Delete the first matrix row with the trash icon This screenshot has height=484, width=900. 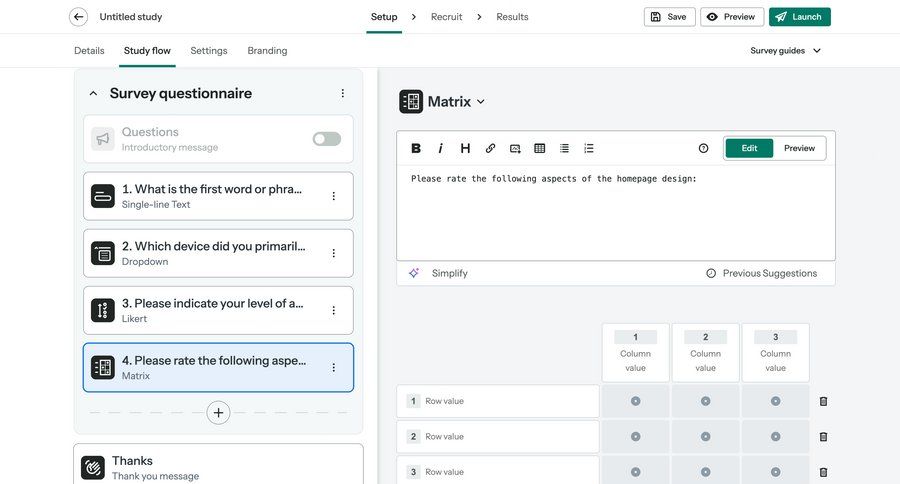point(823,401)
